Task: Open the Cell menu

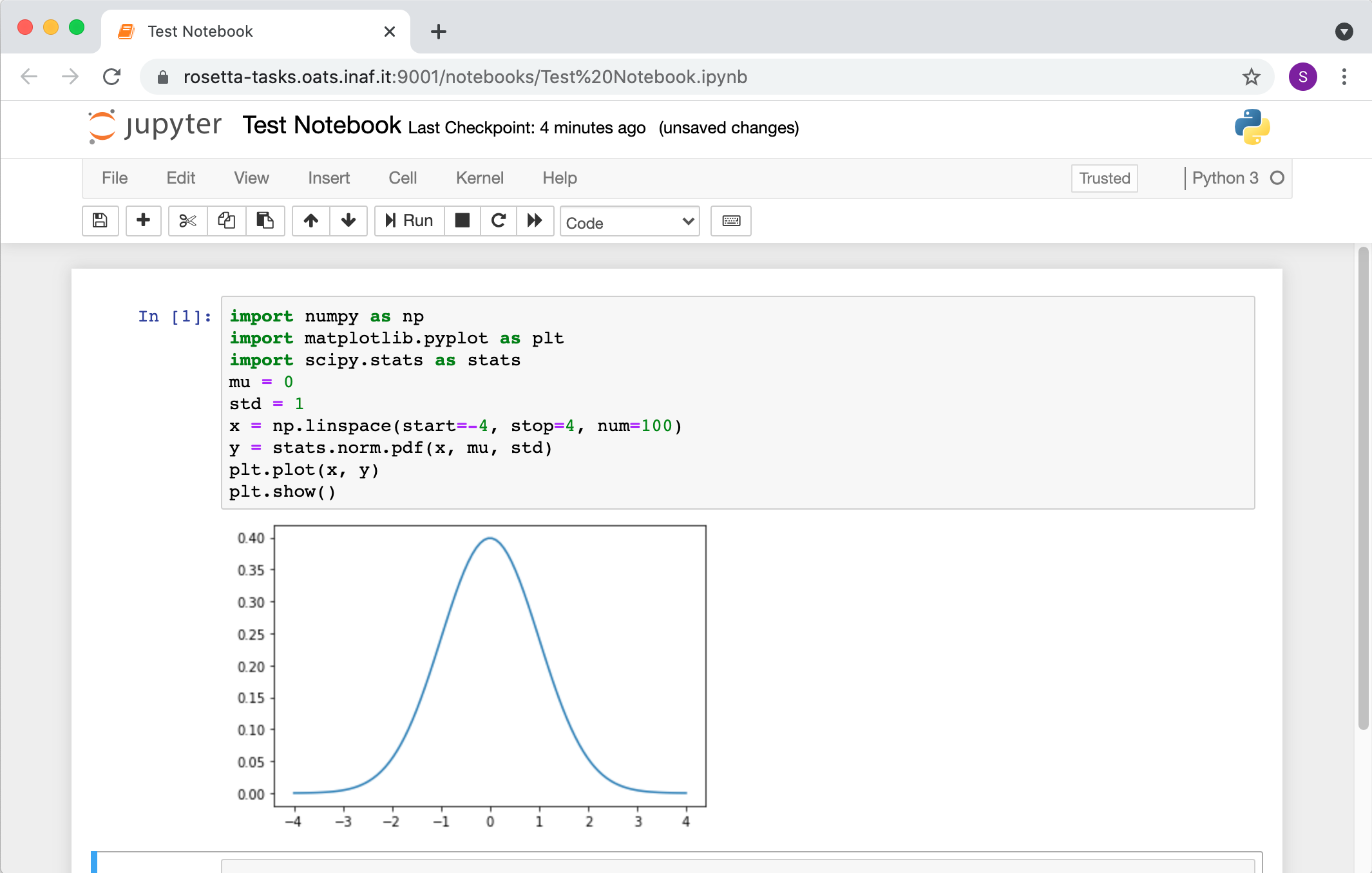Action: 403,178
